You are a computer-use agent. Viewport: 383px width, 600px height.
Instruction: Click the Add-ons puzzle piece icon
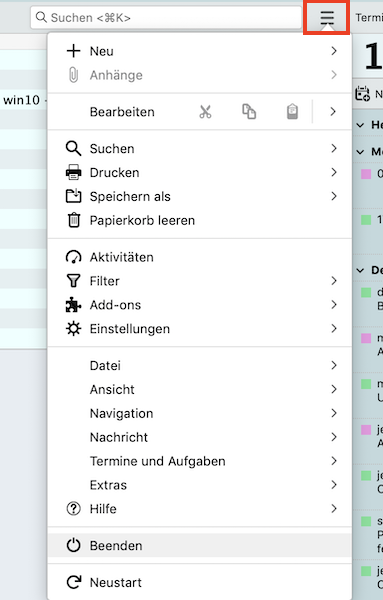(x=73, y=305)
